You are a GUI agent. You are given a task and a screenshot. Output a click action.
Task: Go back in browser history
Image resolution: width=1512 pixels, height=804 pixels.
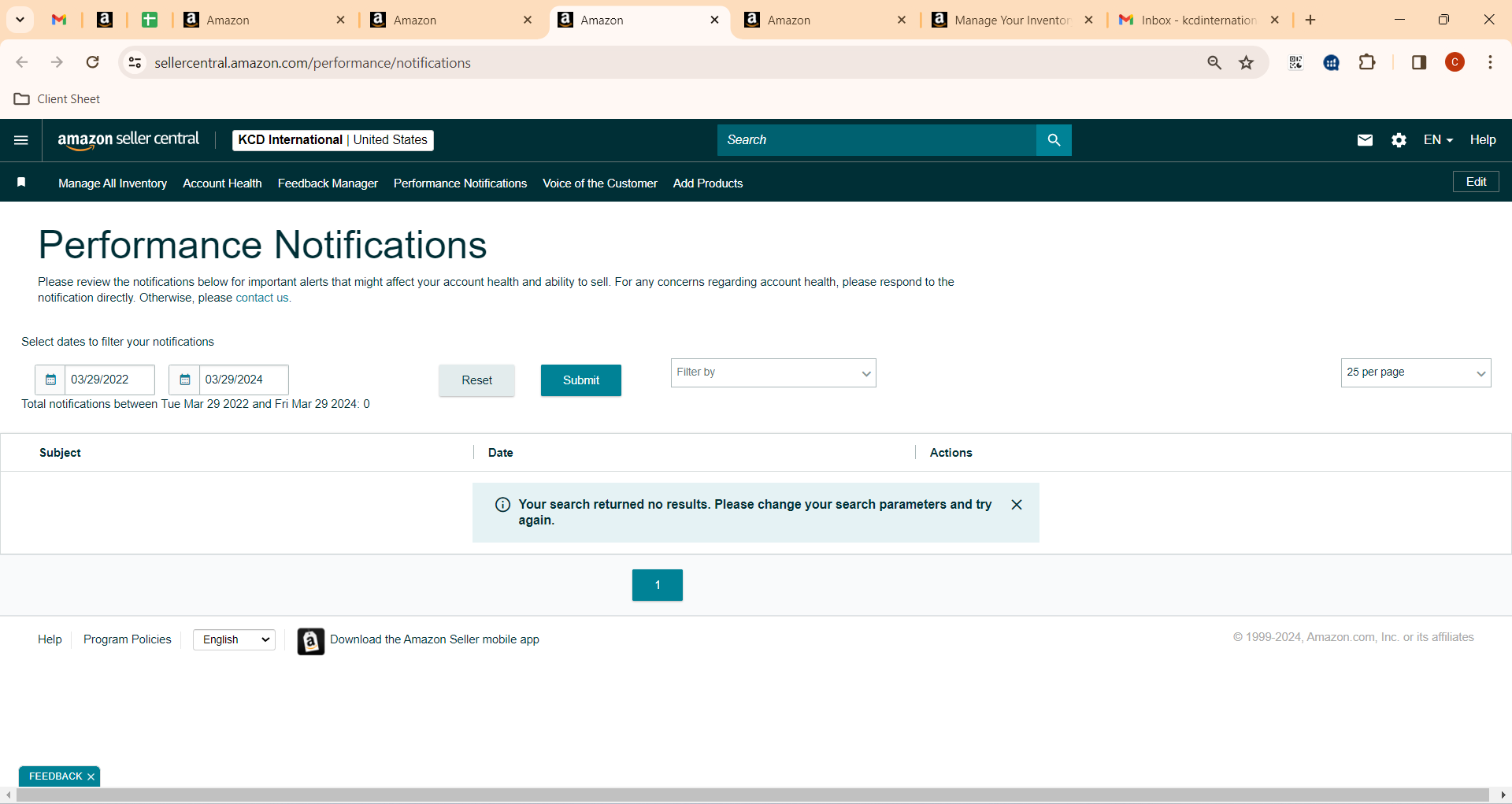point(22,62)
